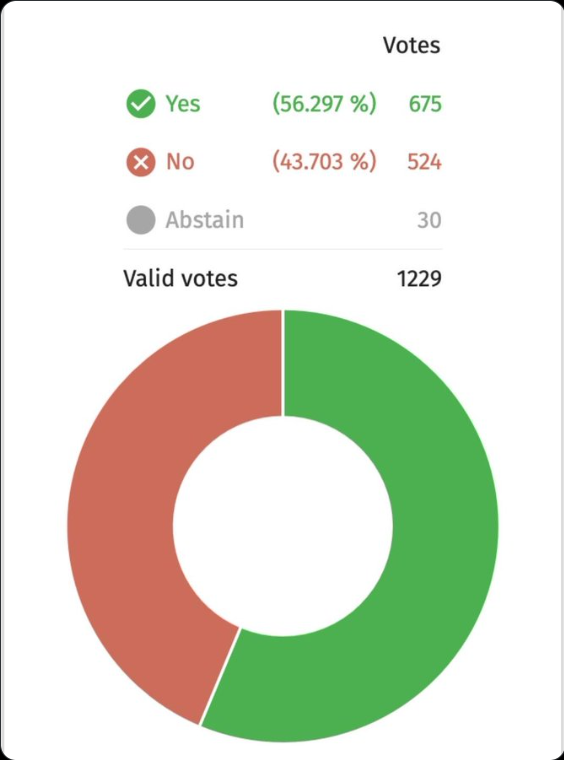Viewport: 564px width, 760px height.
Task: Click the Abstain vote count 30
Action: pos(429,220)
